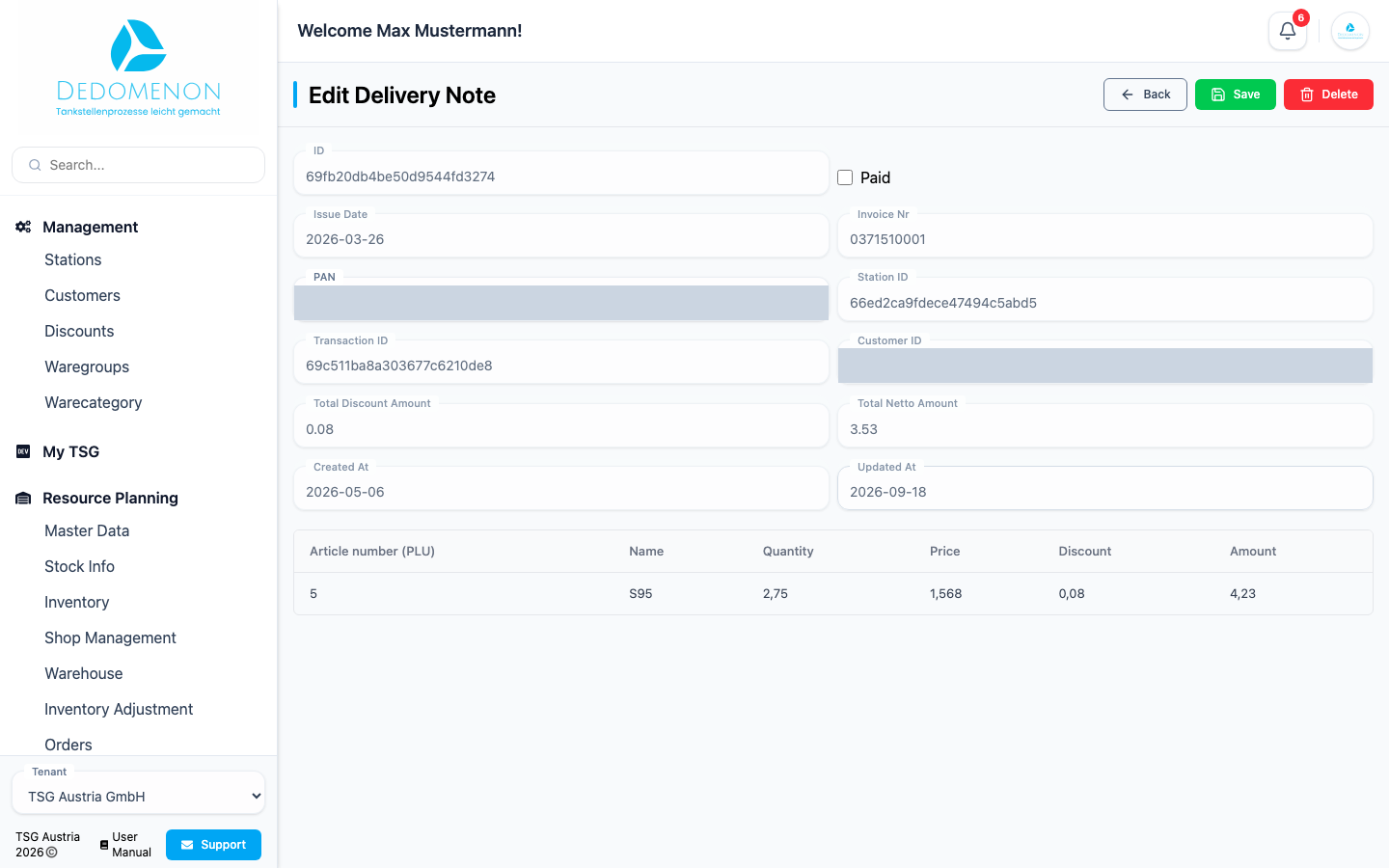This screenshot has height=868, width=1389.
Task: Navigate to Discounts
Action: pyautogui.click(x=79, y=331)
